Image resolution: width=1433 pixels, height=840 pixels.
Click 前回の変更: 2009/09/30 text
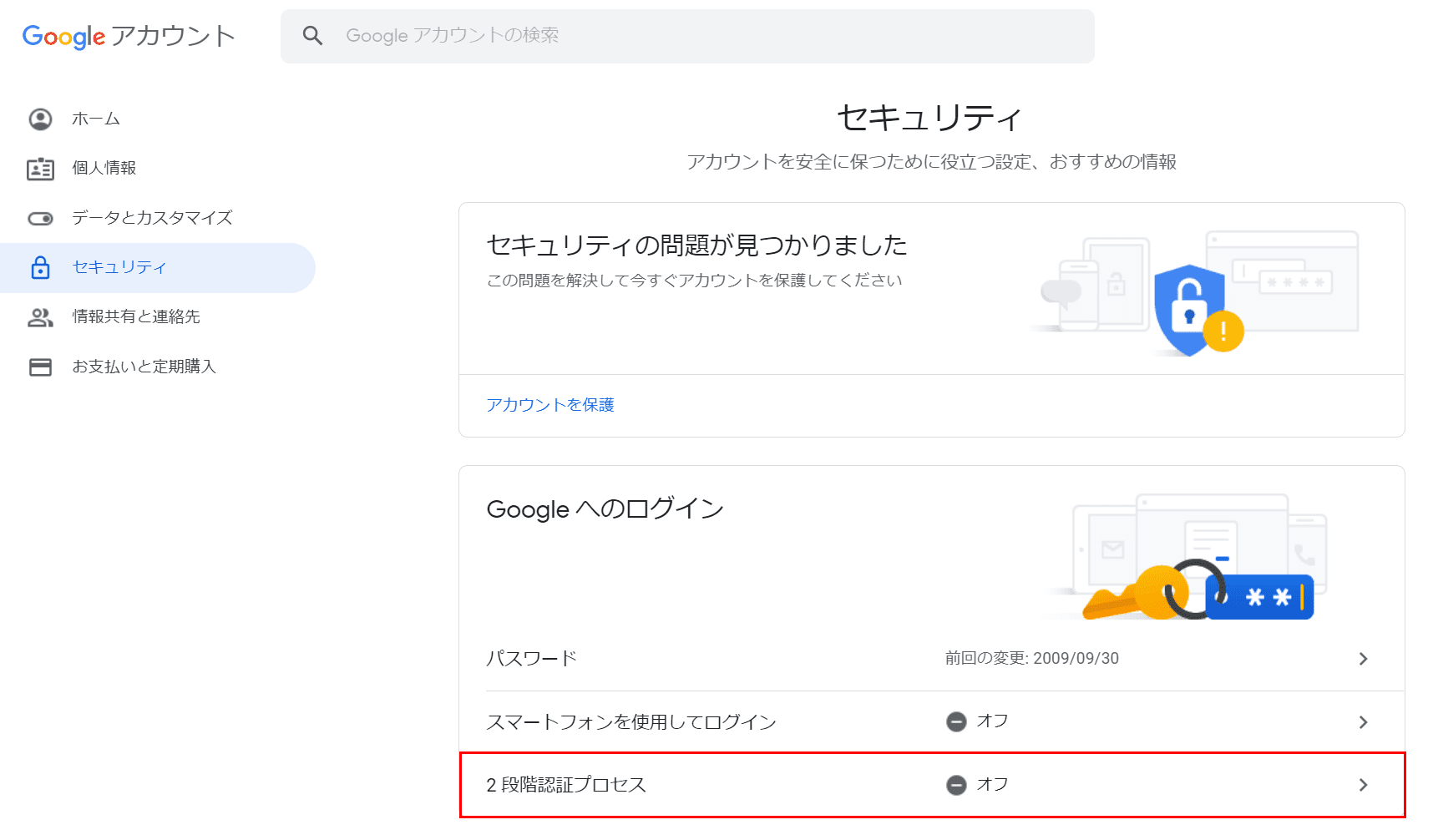point(1032,659)
